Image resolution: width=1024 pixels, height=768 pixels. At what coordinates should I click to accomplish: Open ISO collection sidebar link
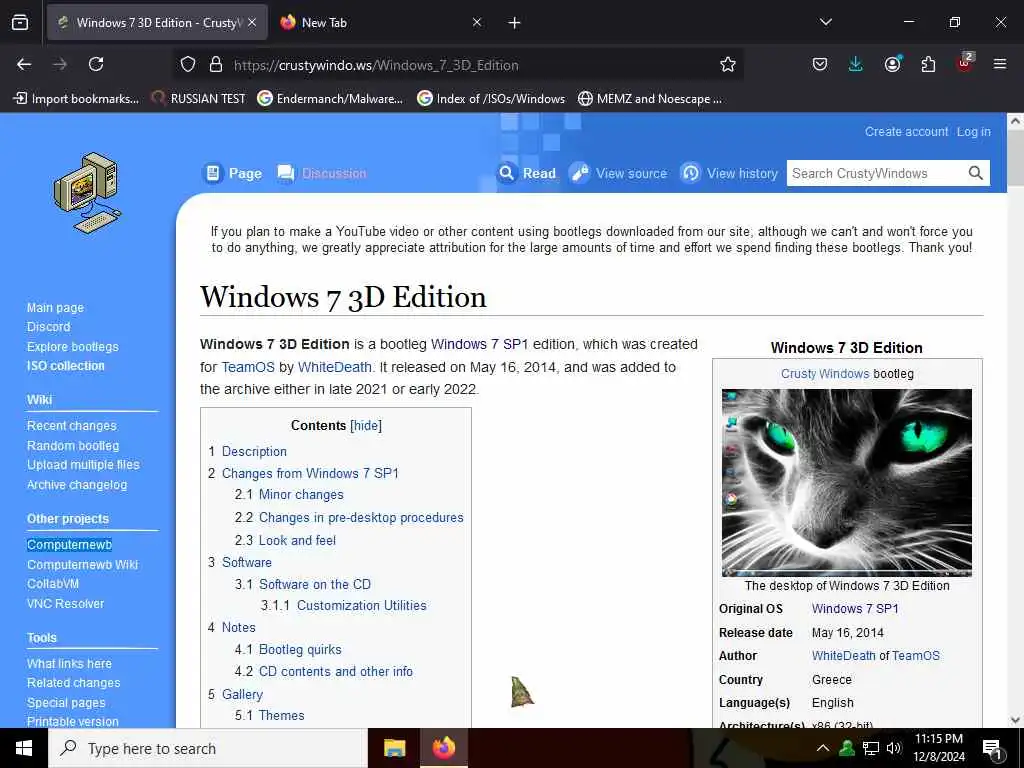coord(65,366)
